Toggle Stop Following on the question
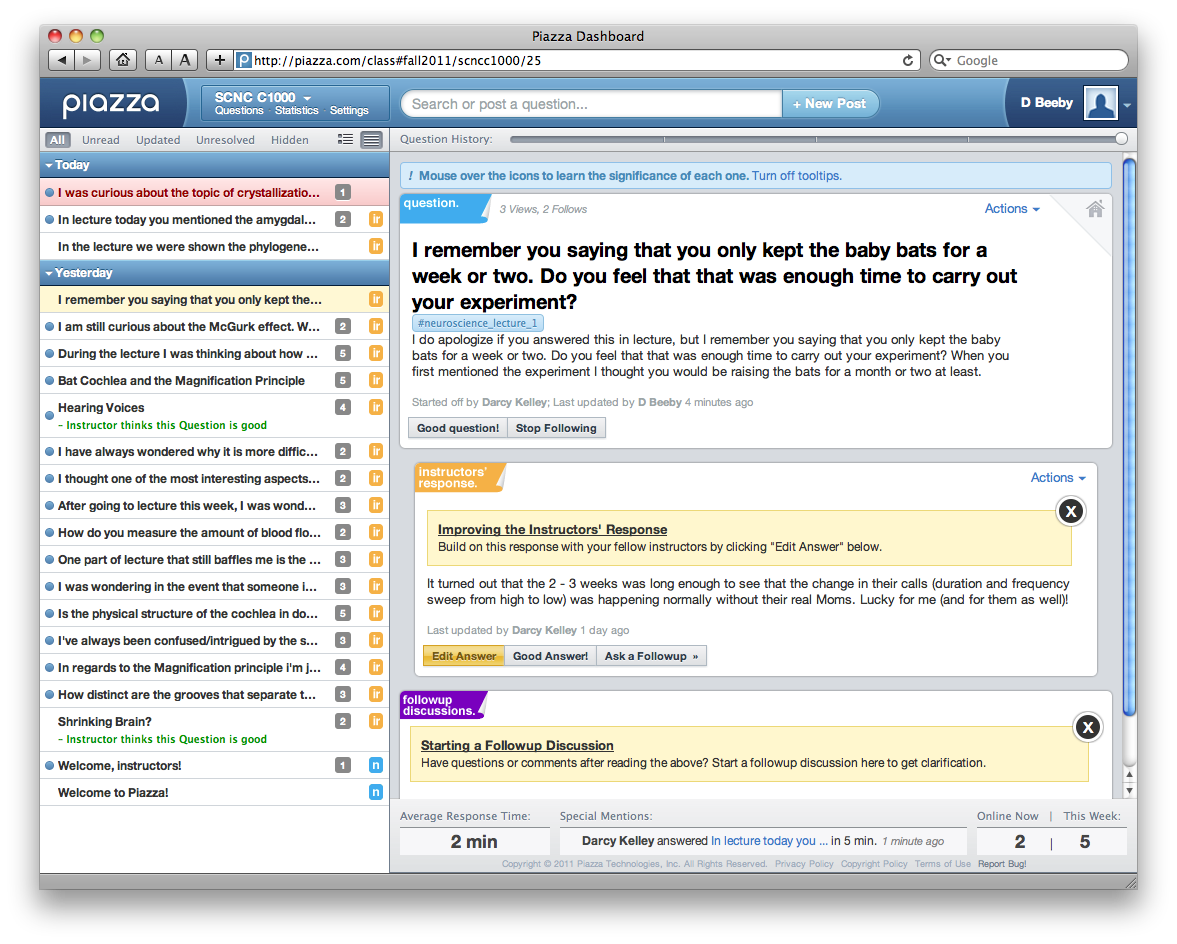1177x944 pixels. point(556,428)
